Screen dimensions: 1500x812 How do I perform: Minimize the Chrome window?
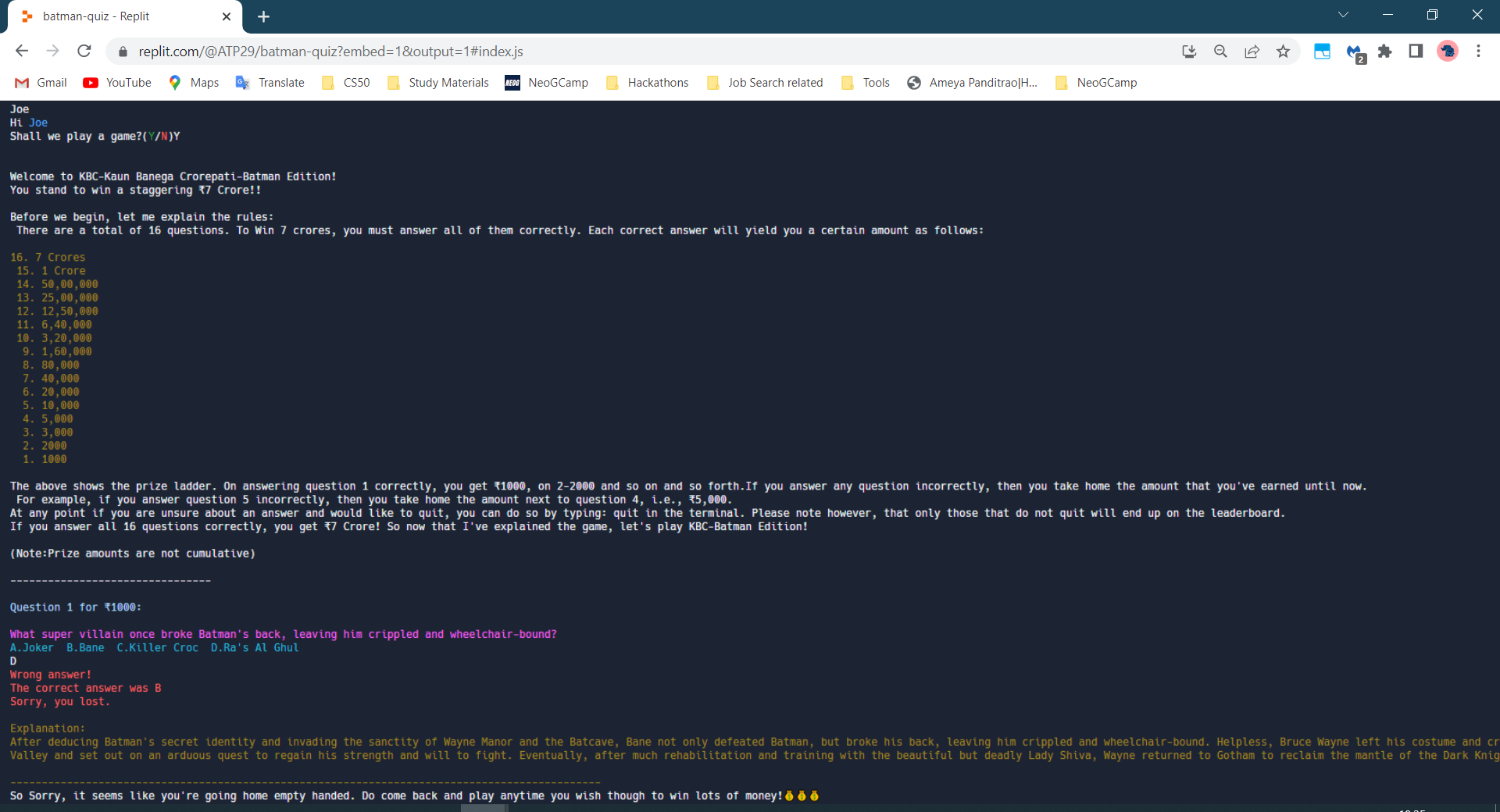[1387, 15]
